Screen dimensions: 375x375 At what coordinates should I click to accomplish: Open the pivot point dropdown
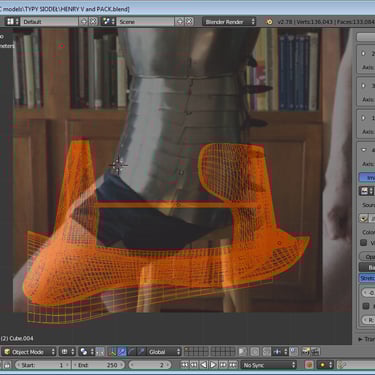87,352
